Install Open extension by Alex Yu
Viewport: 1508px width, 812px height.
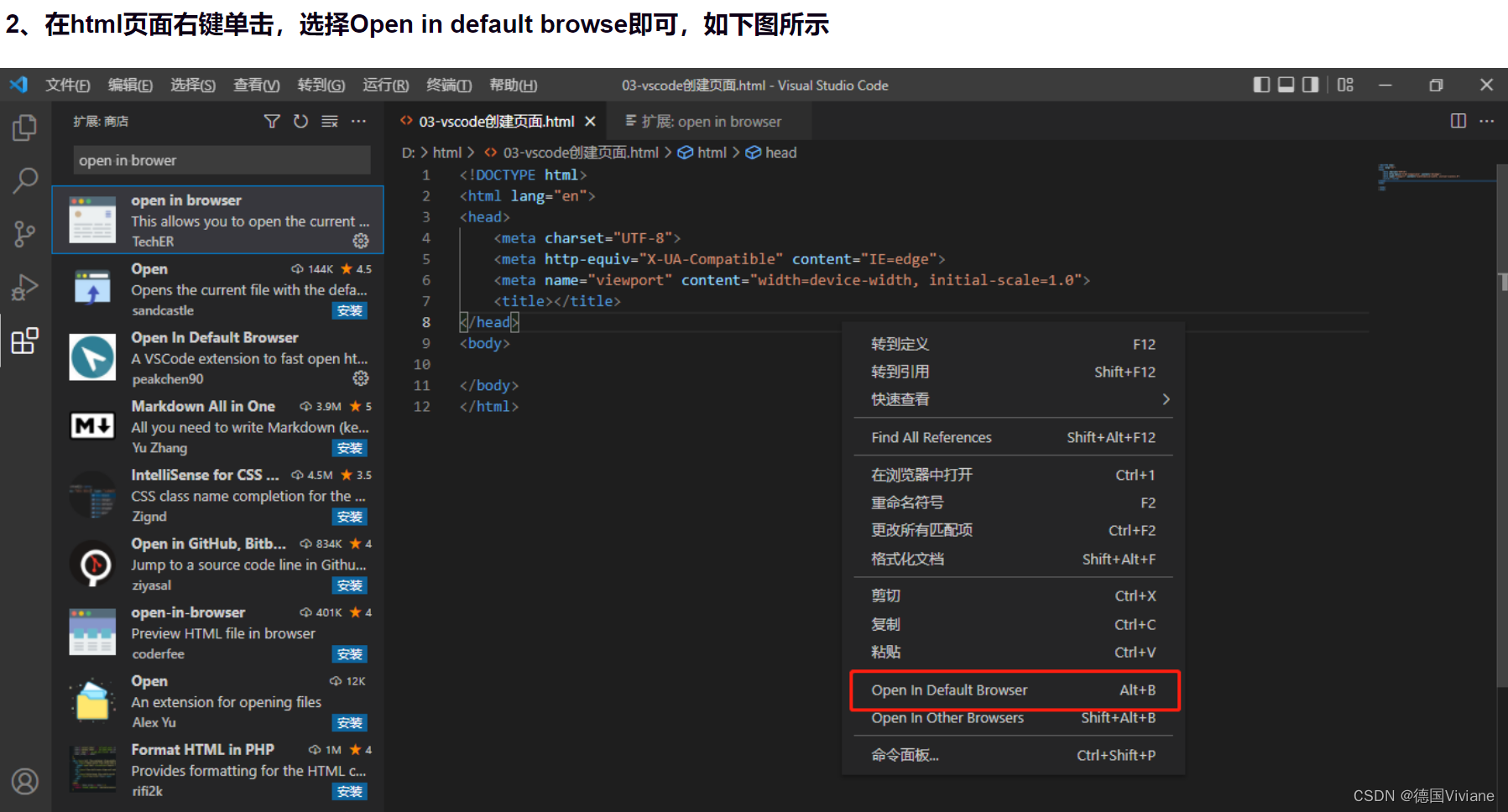[x=350, y=723]
